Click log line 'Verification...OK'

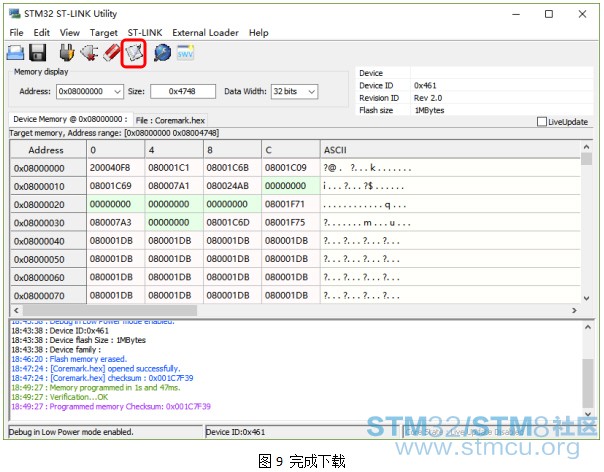(60, 397)
